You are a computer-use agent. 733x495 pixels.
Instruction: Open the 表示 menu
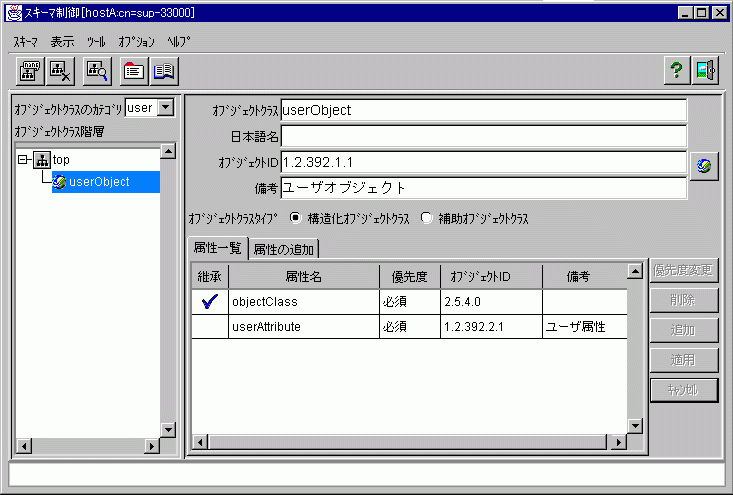(63, 42)
